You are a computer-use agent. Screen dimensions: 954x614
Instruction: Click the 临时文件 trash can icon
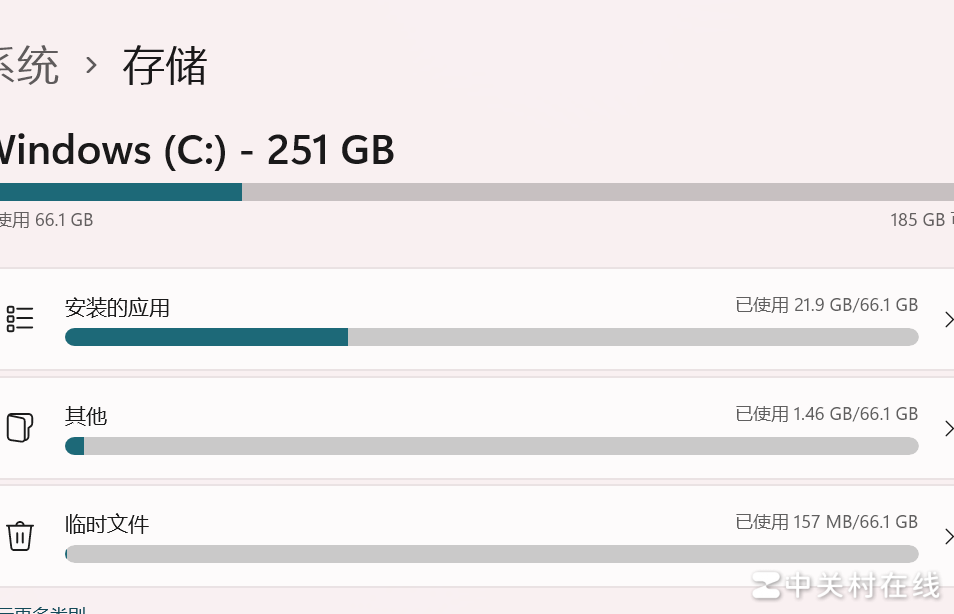coord(20,536)
